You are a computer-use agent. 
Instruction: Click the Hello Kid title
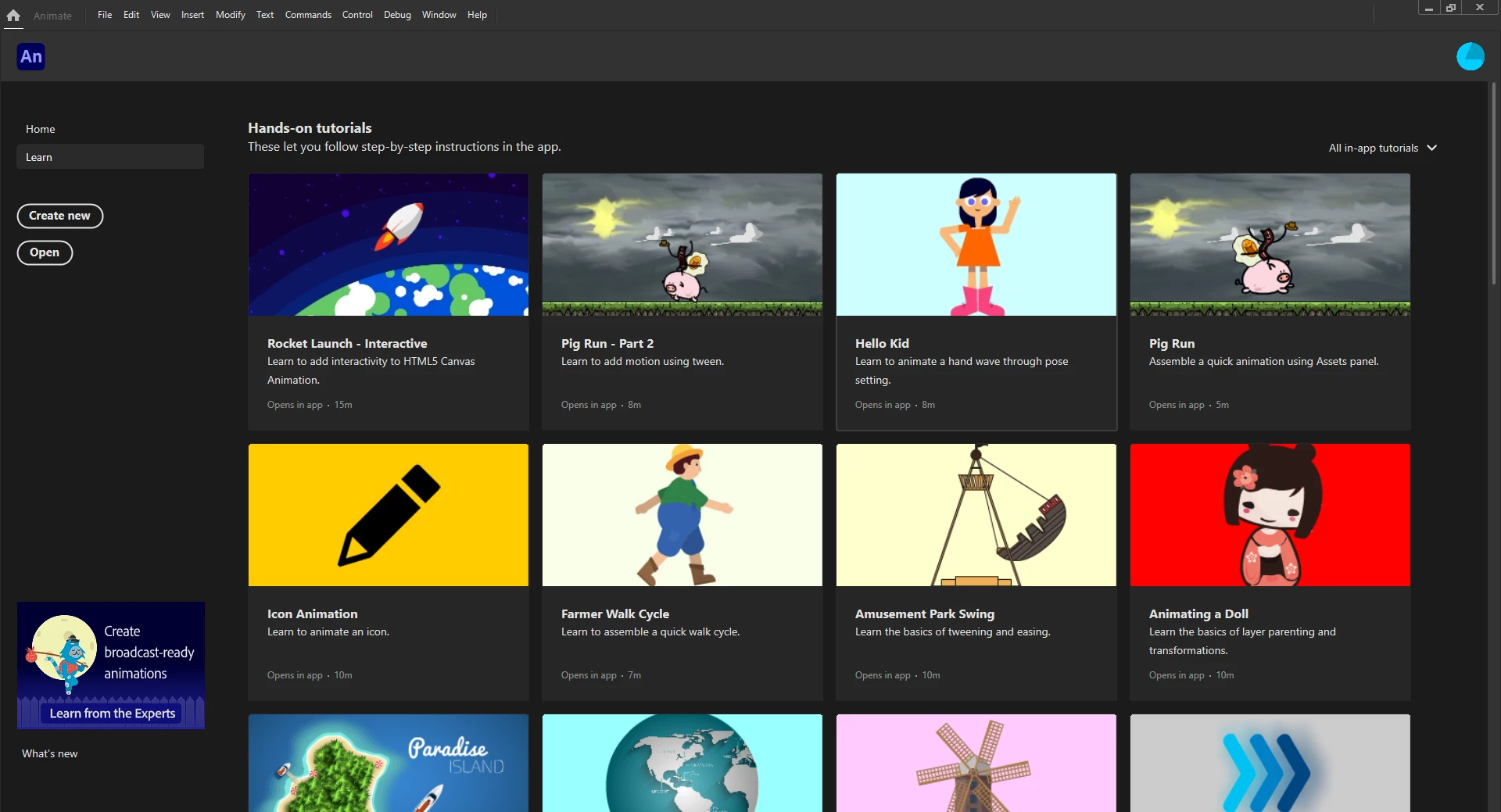tap(882, 343)
